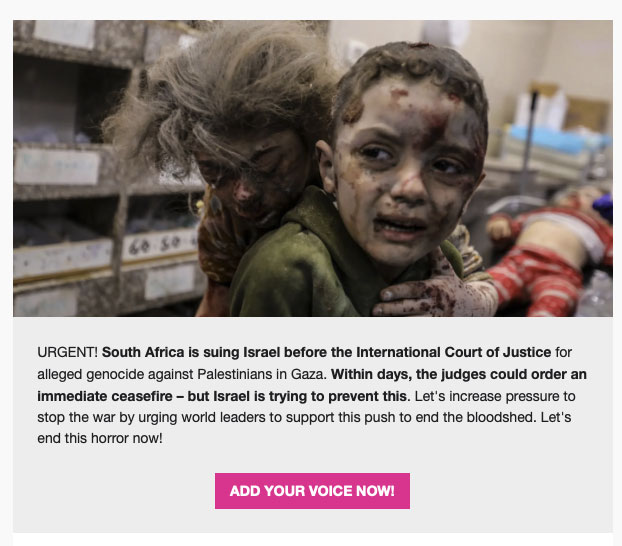The width and height of the screenshot is (622, 546).
Task: Click the bold 'International Court of Justice' text
Action: pyautogui.click(x=453, y=352)
